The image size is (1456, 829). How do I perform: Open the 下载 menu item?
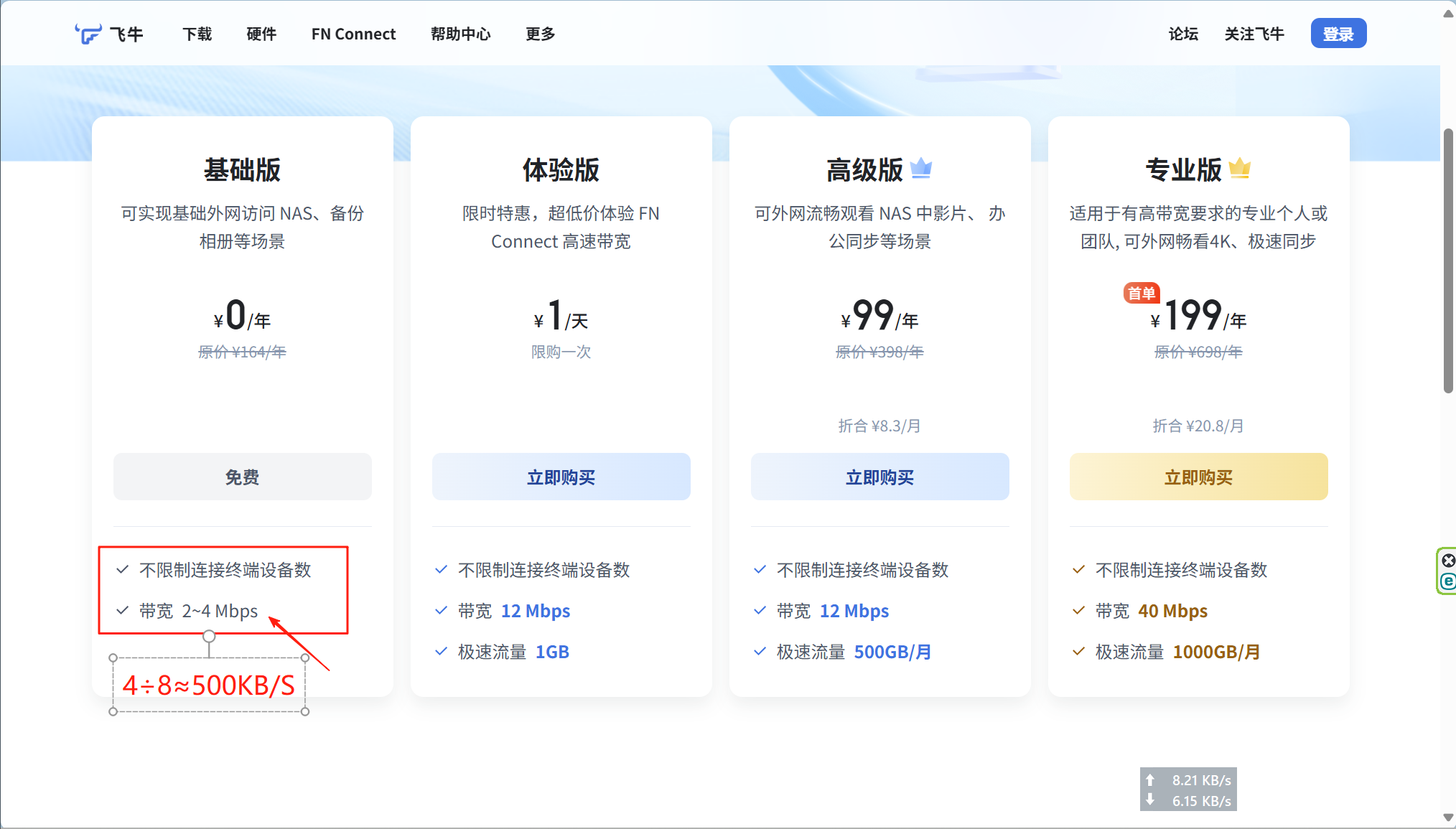197,34
